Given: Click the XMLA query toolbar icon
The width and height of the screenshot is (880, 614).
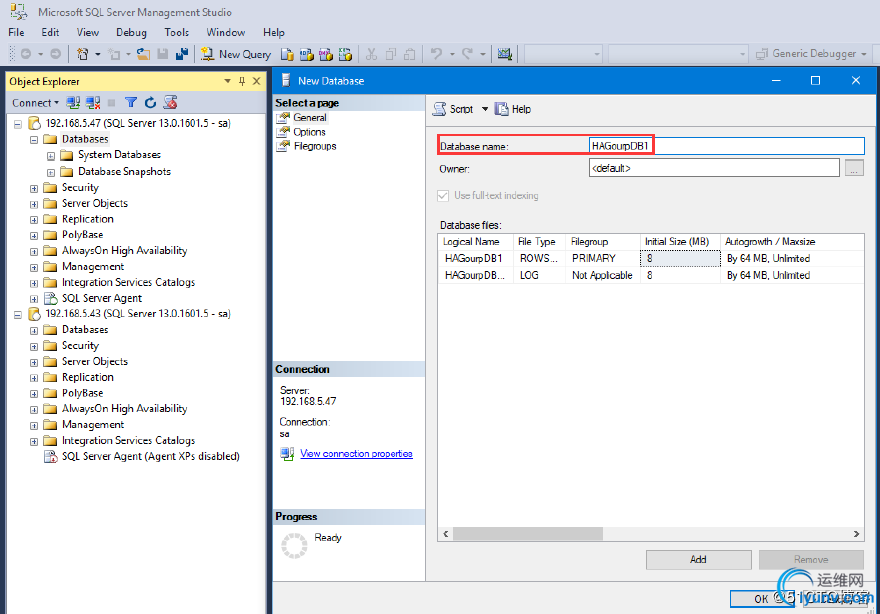Looking at the screenshot, I should pyautogui.click(x=345, y=54).
